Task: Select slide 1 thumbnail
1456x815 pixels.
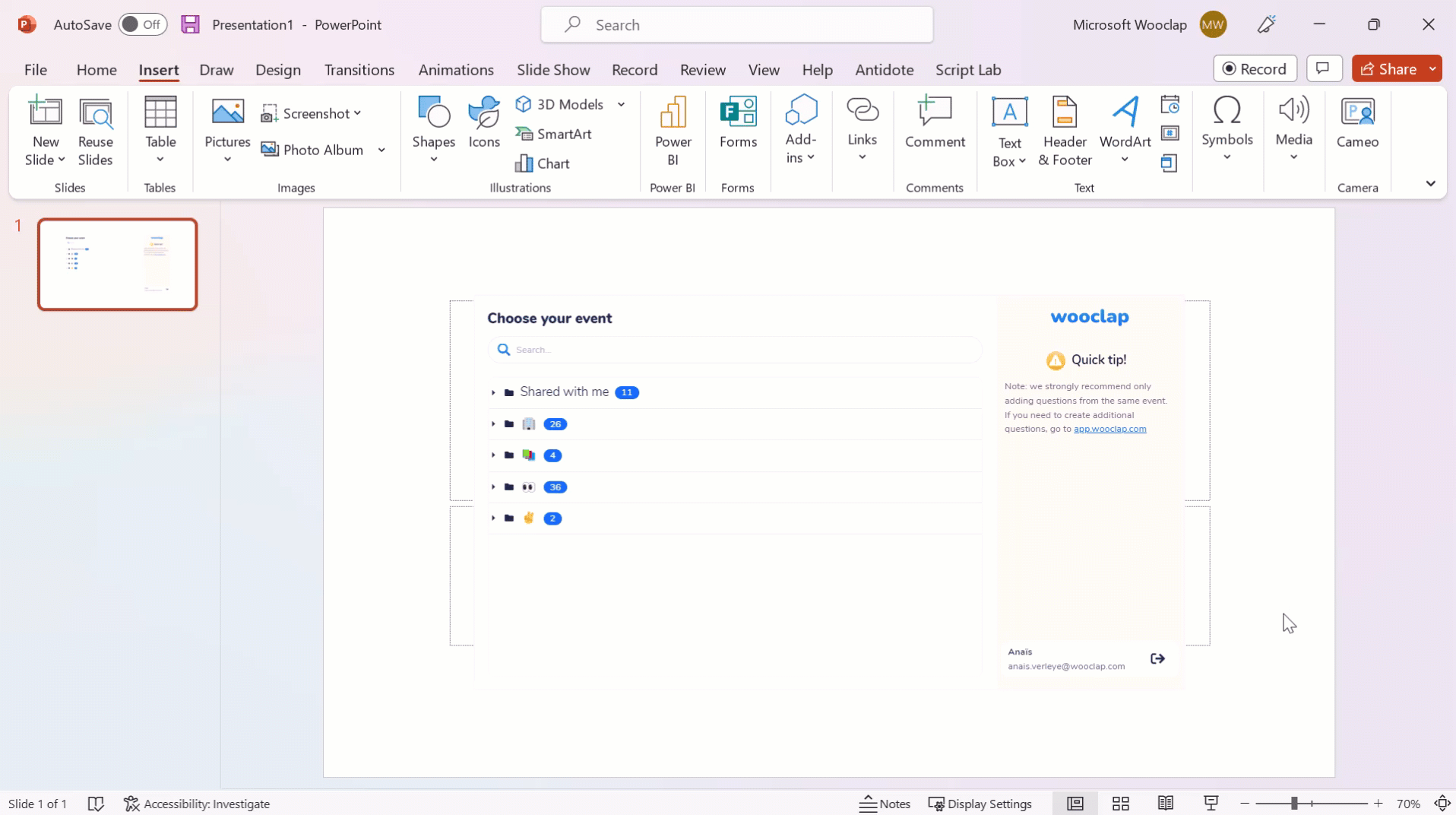Action: pyautogui.click(x=118, y=265)
